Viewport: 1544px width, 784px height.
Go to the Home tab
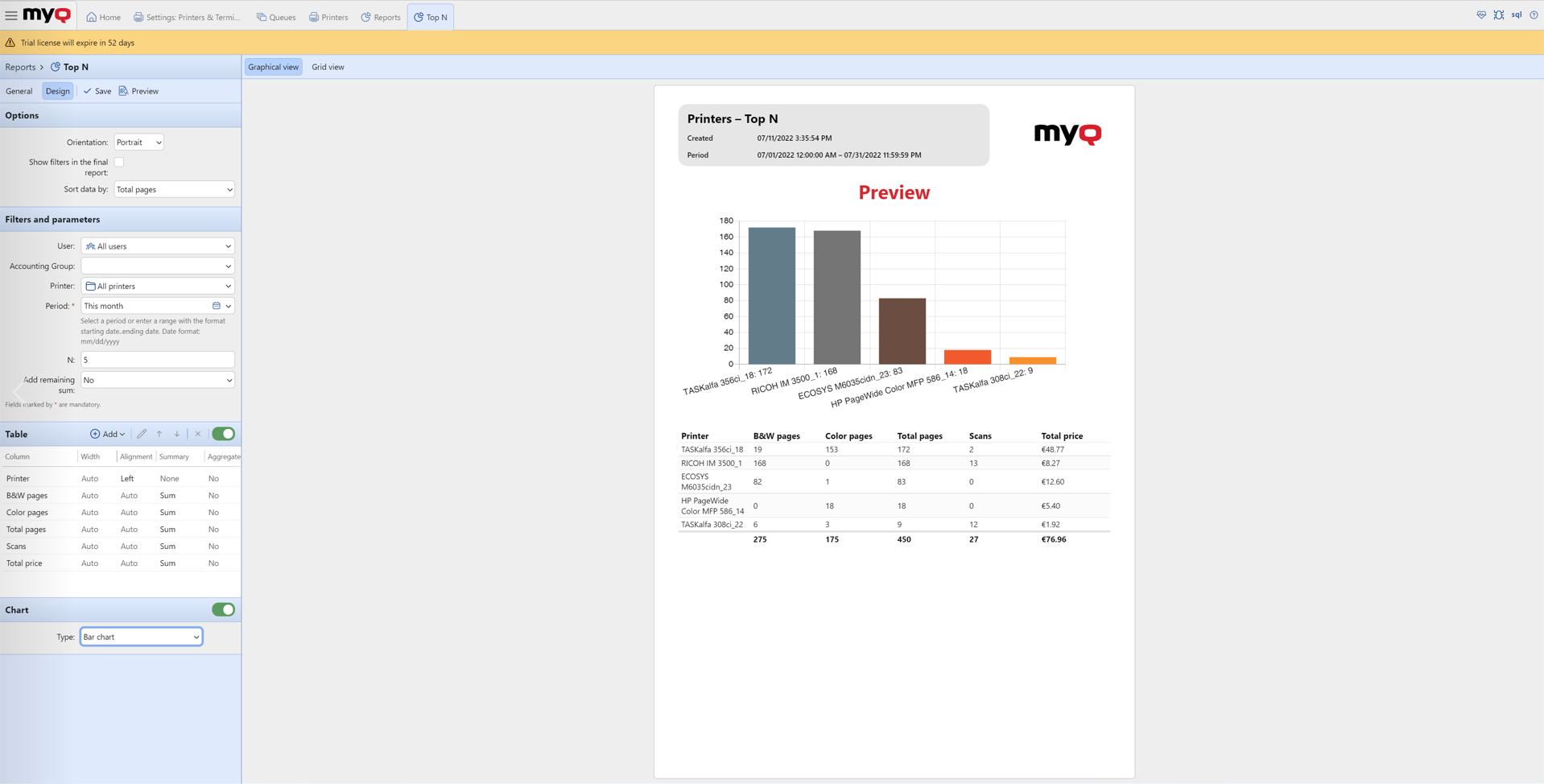click(x=104, y=17)
